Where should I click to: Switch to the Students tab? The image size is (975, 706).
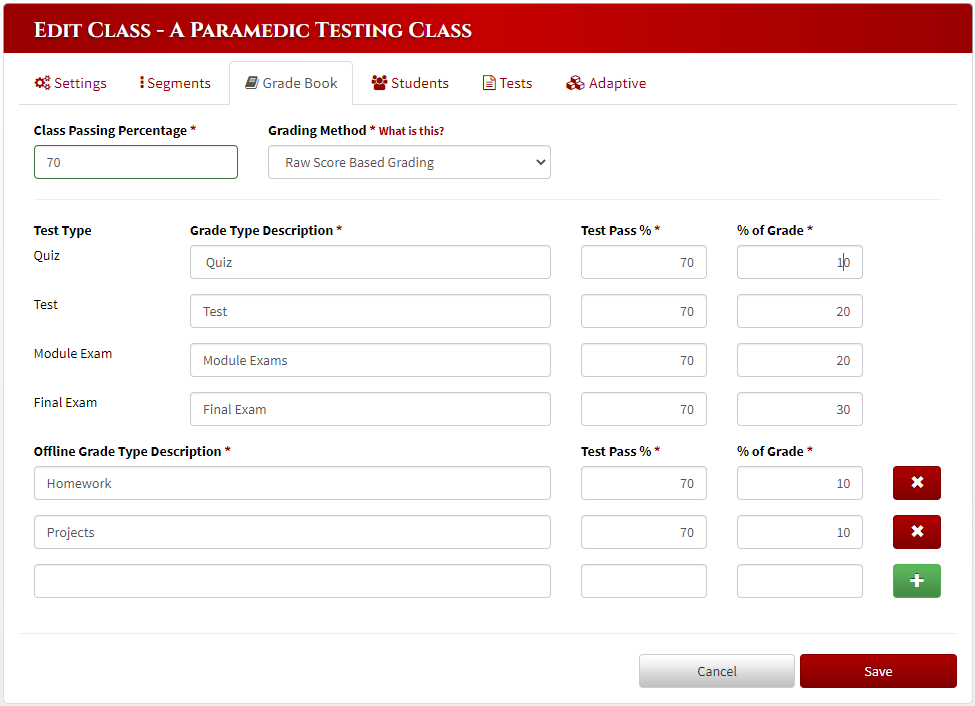coord(410,83)
